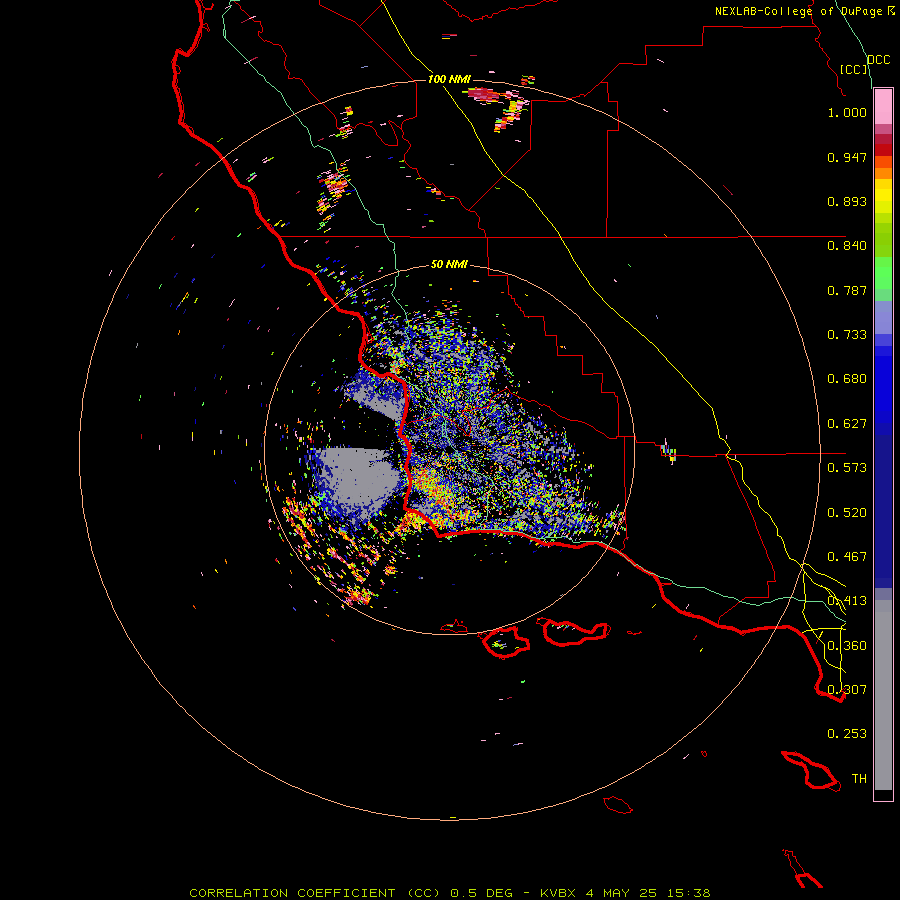The width and height of the screenshot is (900, 900).
Task: Click the 0.893 scale value
Action: tap(847, 201)
